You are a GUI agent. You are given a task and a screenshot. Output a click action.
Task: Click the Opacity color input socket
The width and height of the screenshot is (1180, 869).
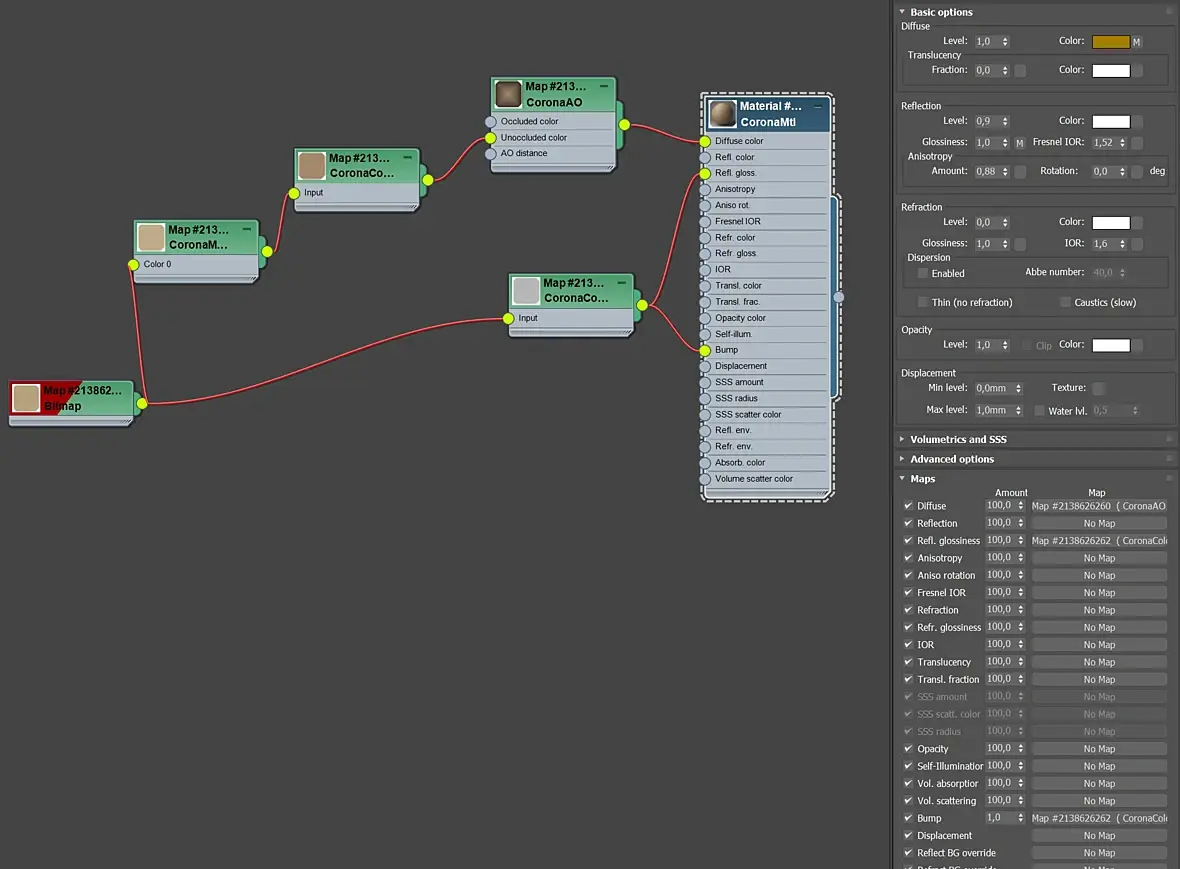coord(705,318)
